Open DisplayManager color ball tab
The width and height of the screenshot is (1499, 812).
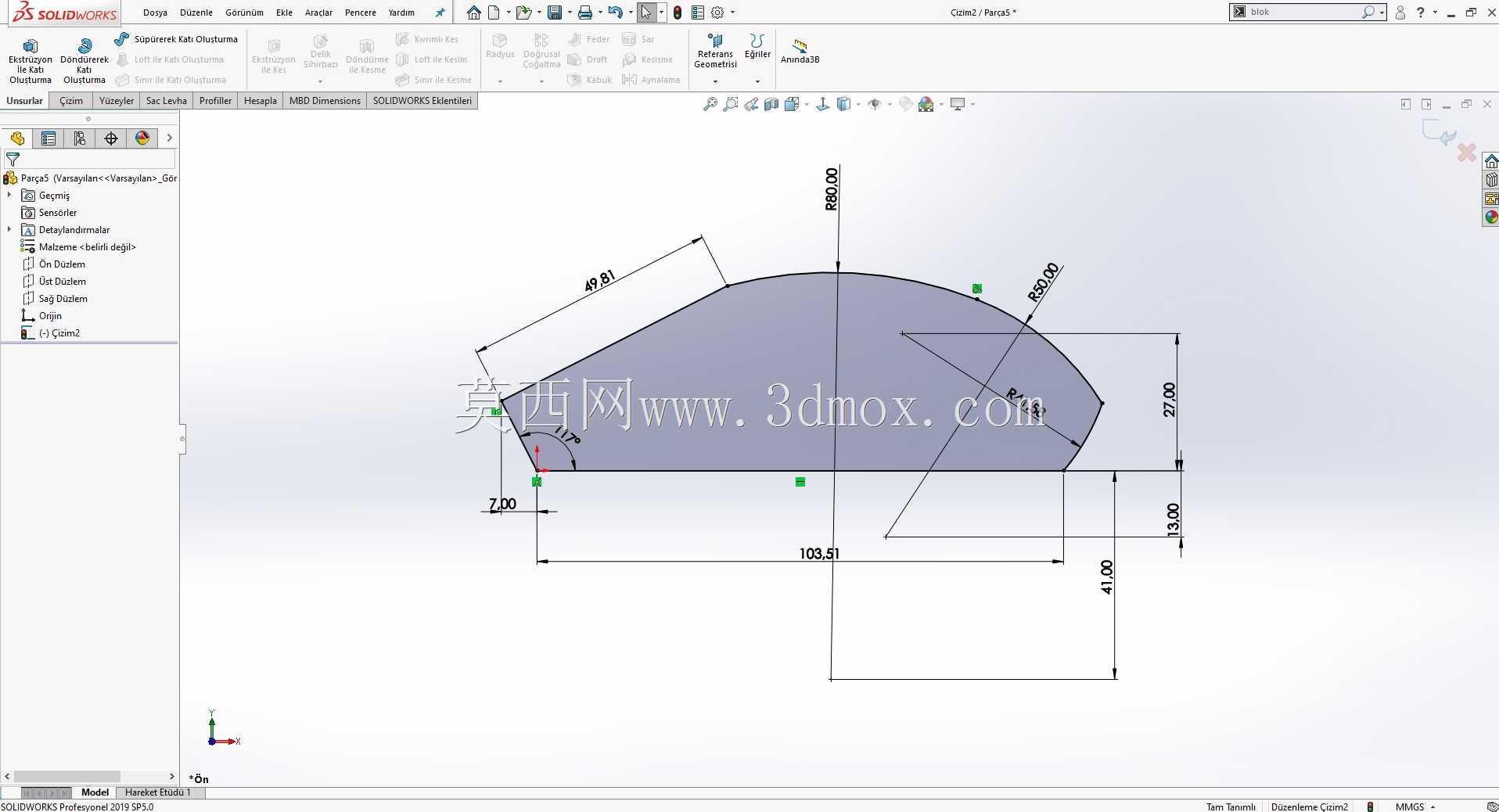[x=142, y=138]
